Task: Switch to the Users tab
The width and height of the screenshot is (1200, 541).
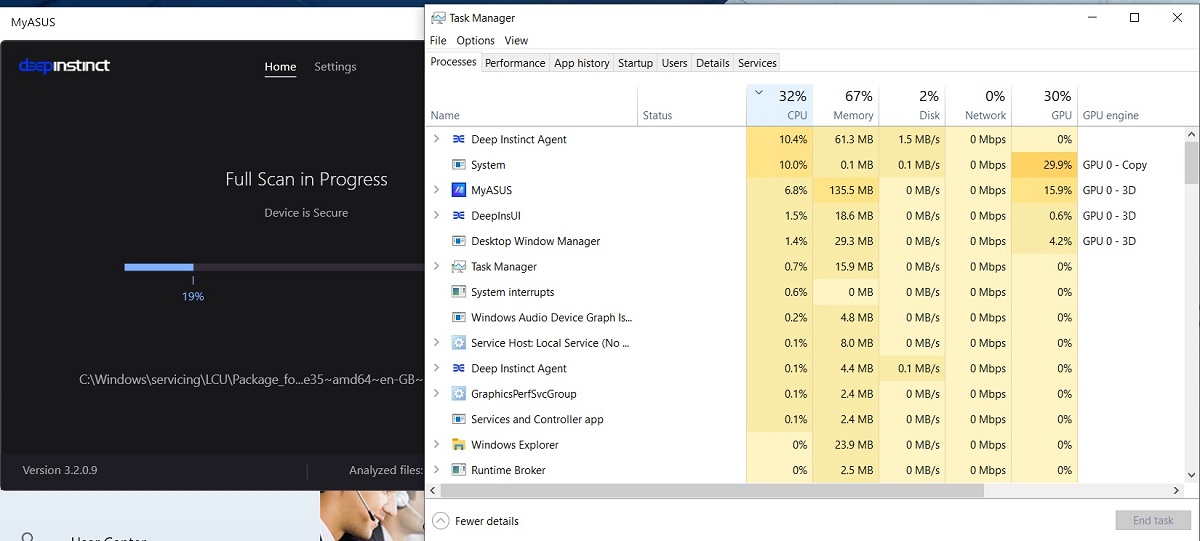Action: [675, 63]
